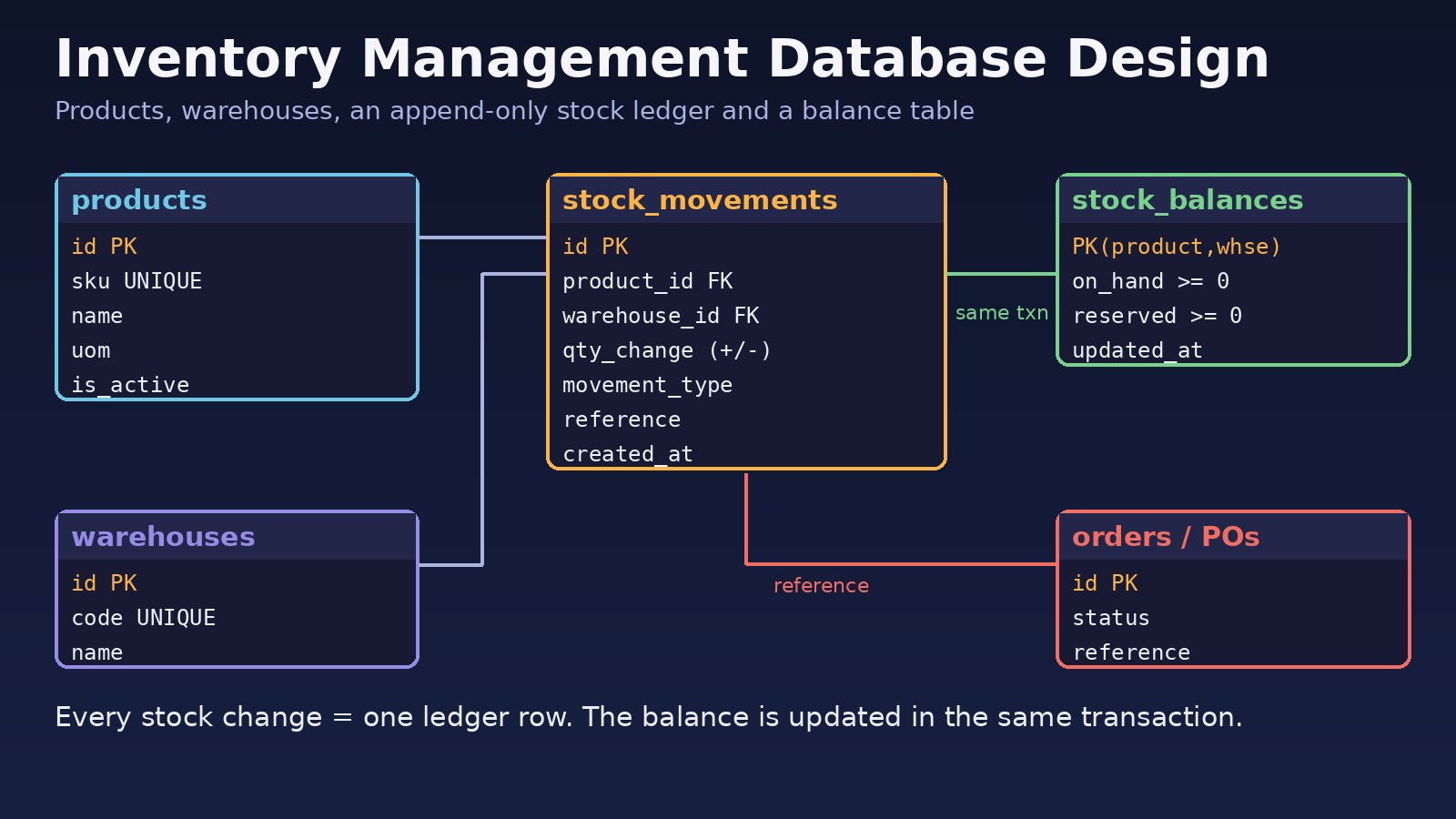Viewport: 1456px width, 819px height.
Task: Click 'created_at' in stock_movements
Action: 628,454
